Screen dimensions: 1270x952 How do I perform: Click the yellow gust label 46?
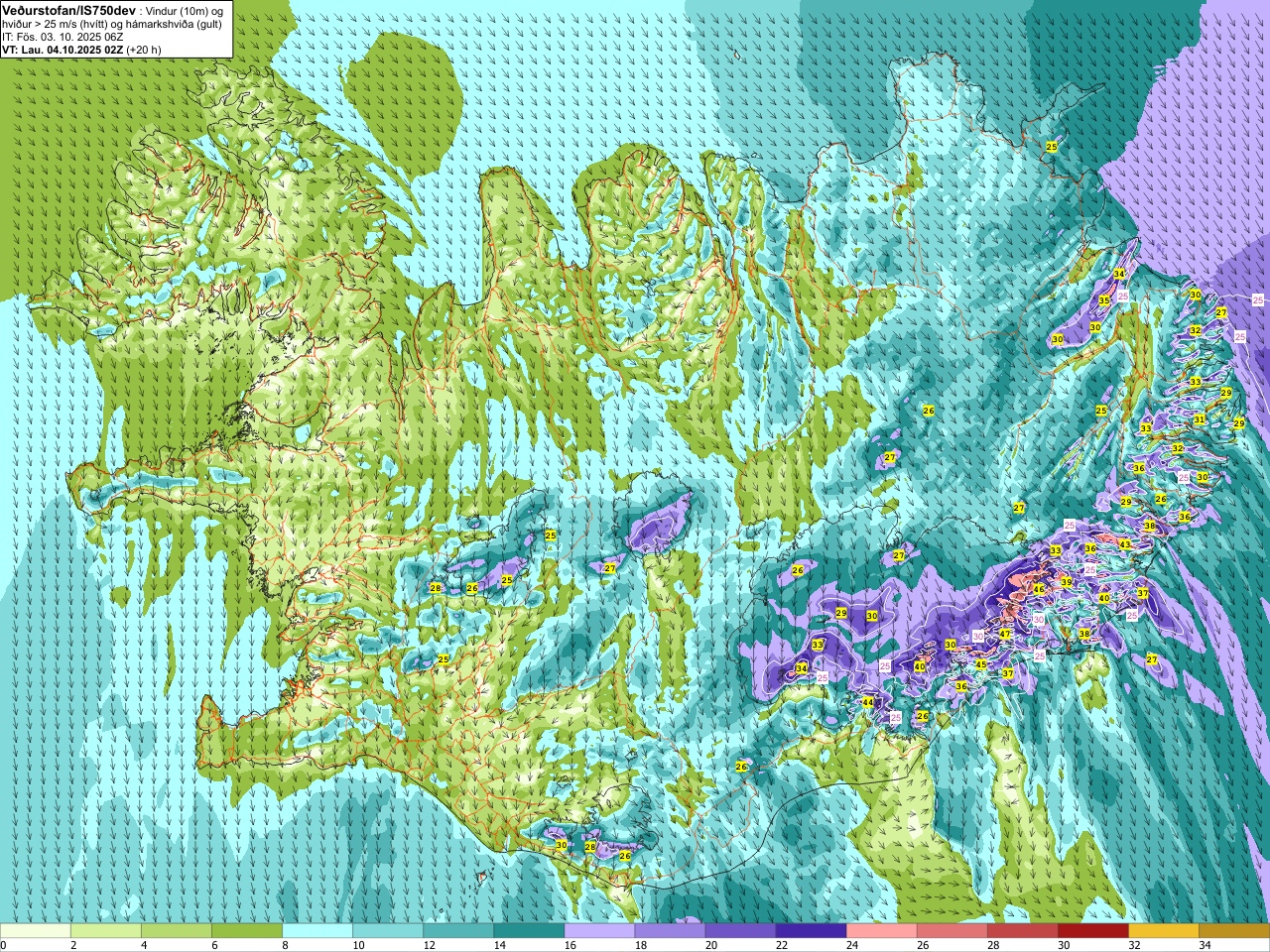click(x=1039, y=589)
